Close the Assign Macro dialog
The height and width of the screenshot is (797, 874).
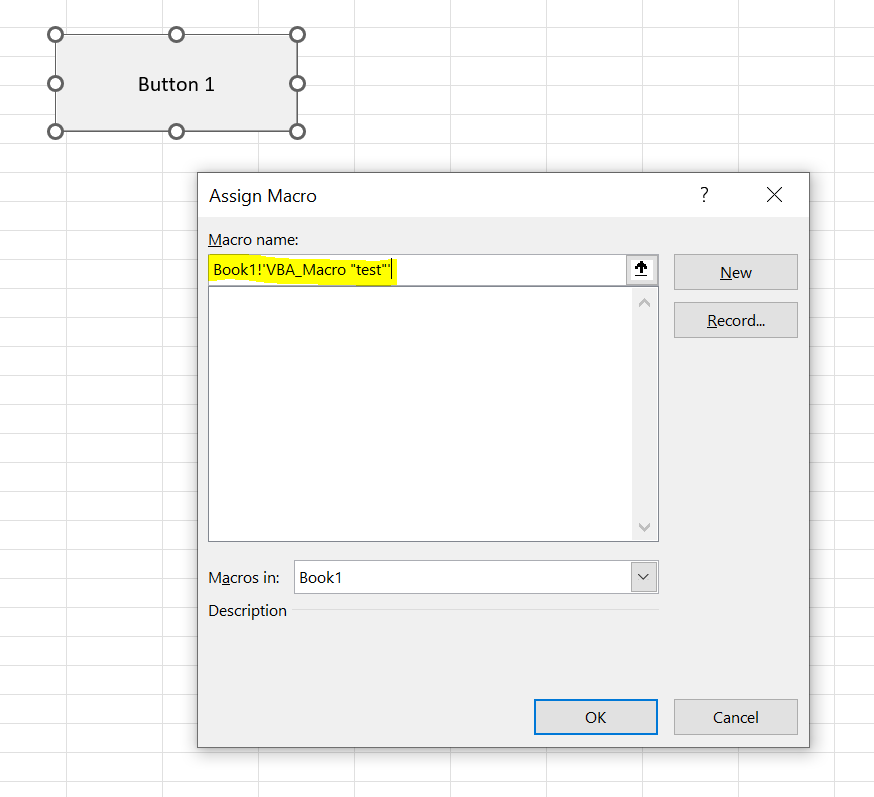pyautogui.click(x=774, y=195)
